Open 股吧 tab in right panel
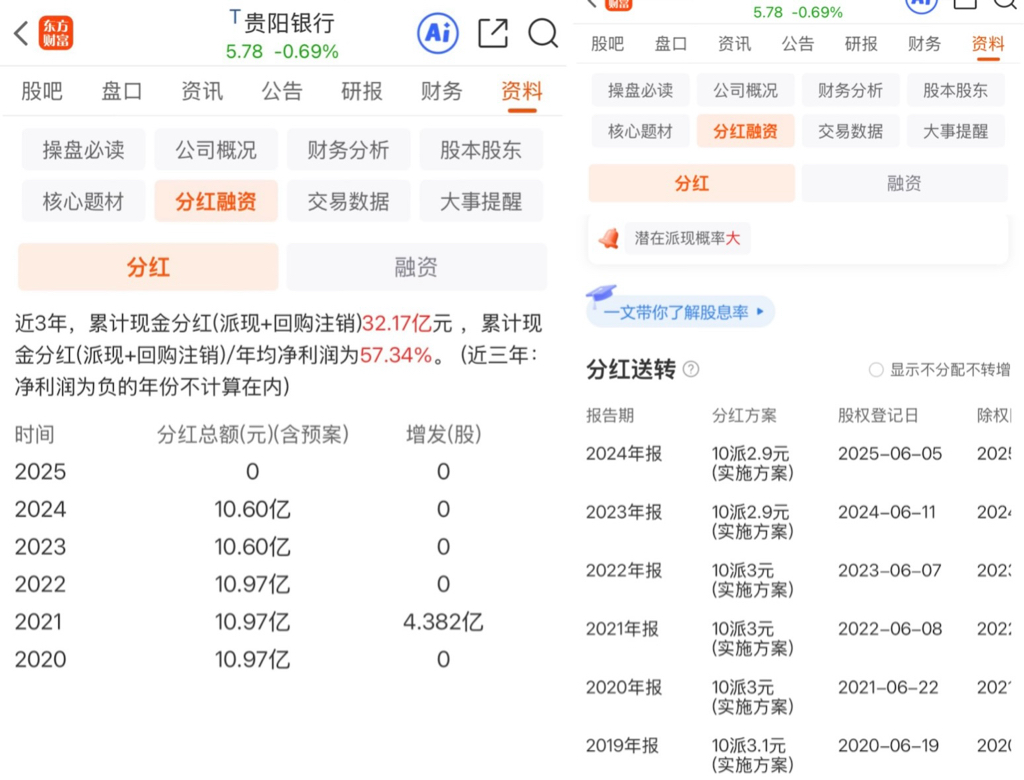 click(607, 44)
